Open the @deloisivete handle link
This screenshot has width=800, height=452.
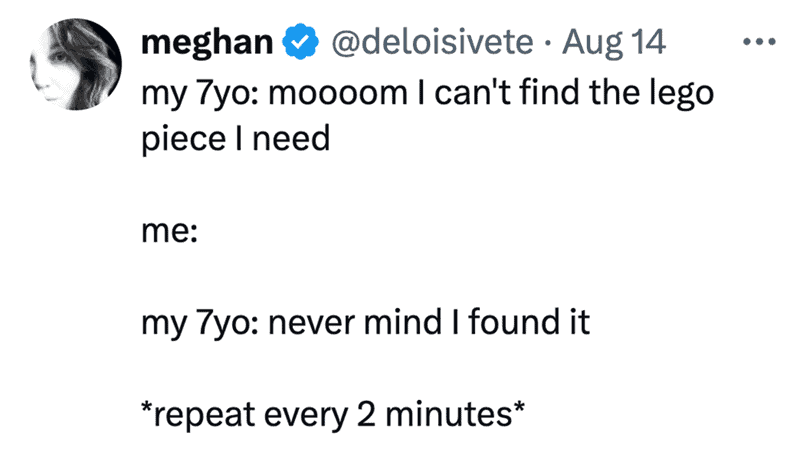coord(432,42)
